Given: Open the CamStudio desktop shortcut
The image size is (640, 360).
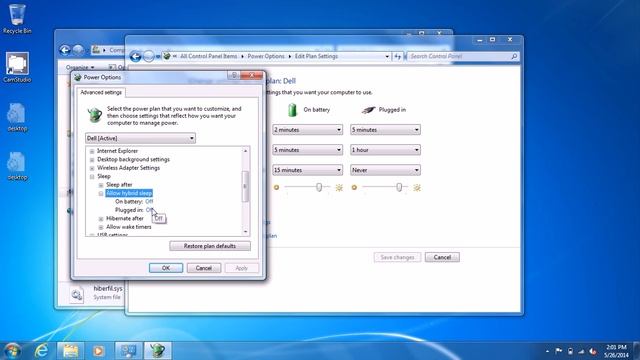Looking at the screenshot, I should click(x=17, y=67).
